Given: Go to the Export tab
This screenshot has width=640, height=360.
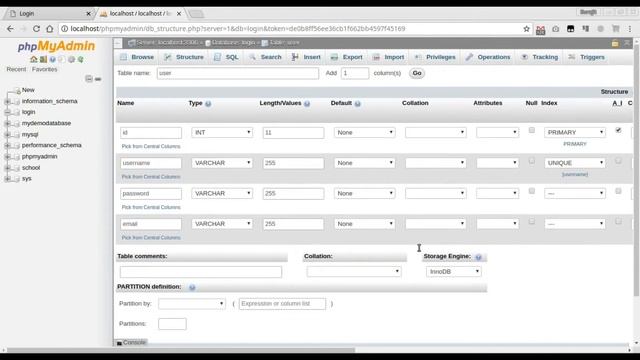Looking at the screenshot, I should coord(347,57).
